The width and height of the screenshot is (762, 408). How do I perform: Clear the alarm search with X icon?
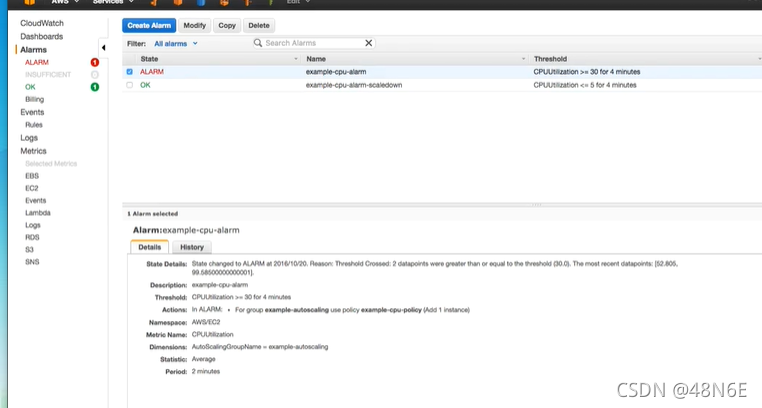(x=368, y=43)
